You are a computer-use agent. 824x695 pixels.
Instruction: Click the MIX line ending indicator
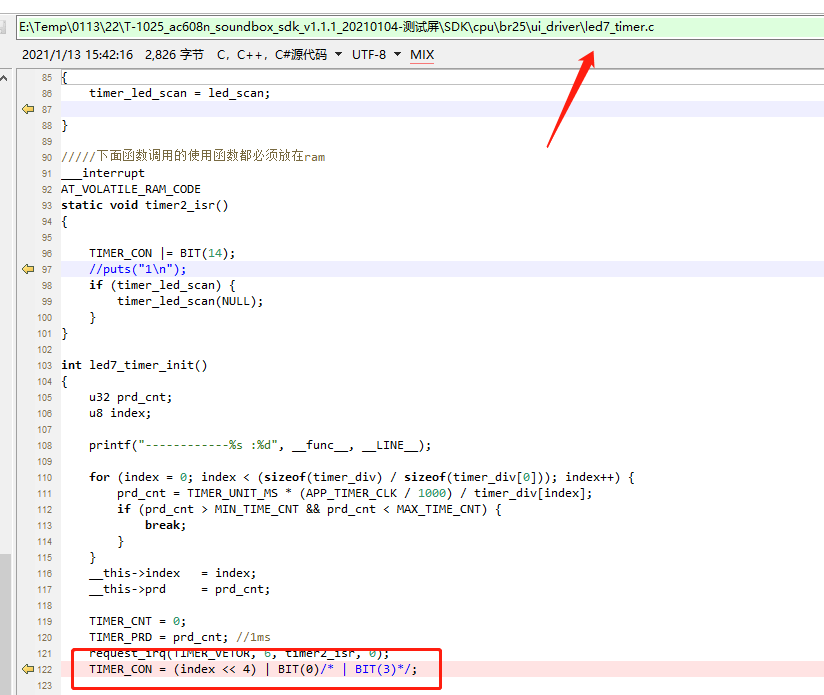pos(422,55)
